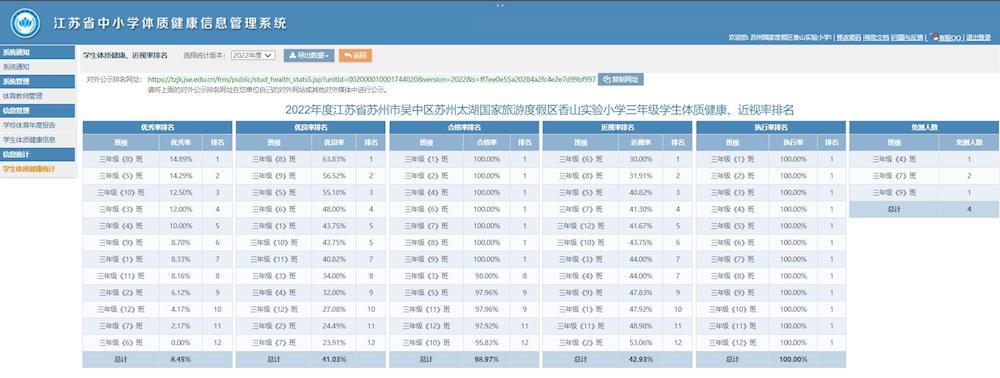This screenshot has width=1000, height=378.
Task: Click the 63.83% good rate cell
Action: coord(334,159)
